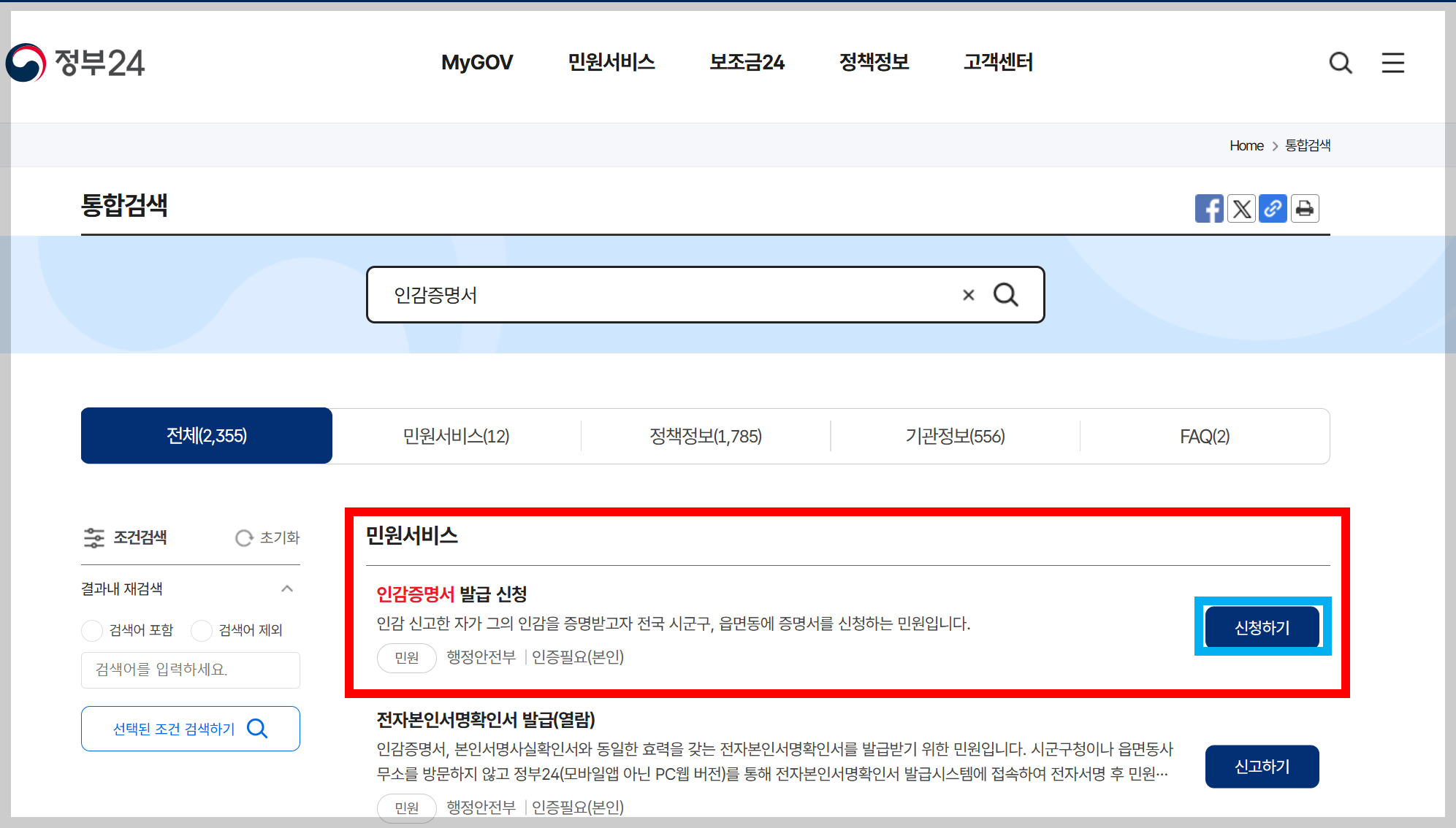Click the print page icon
The width and height of the screenshot is (1456, 828).
(1305, 209)
